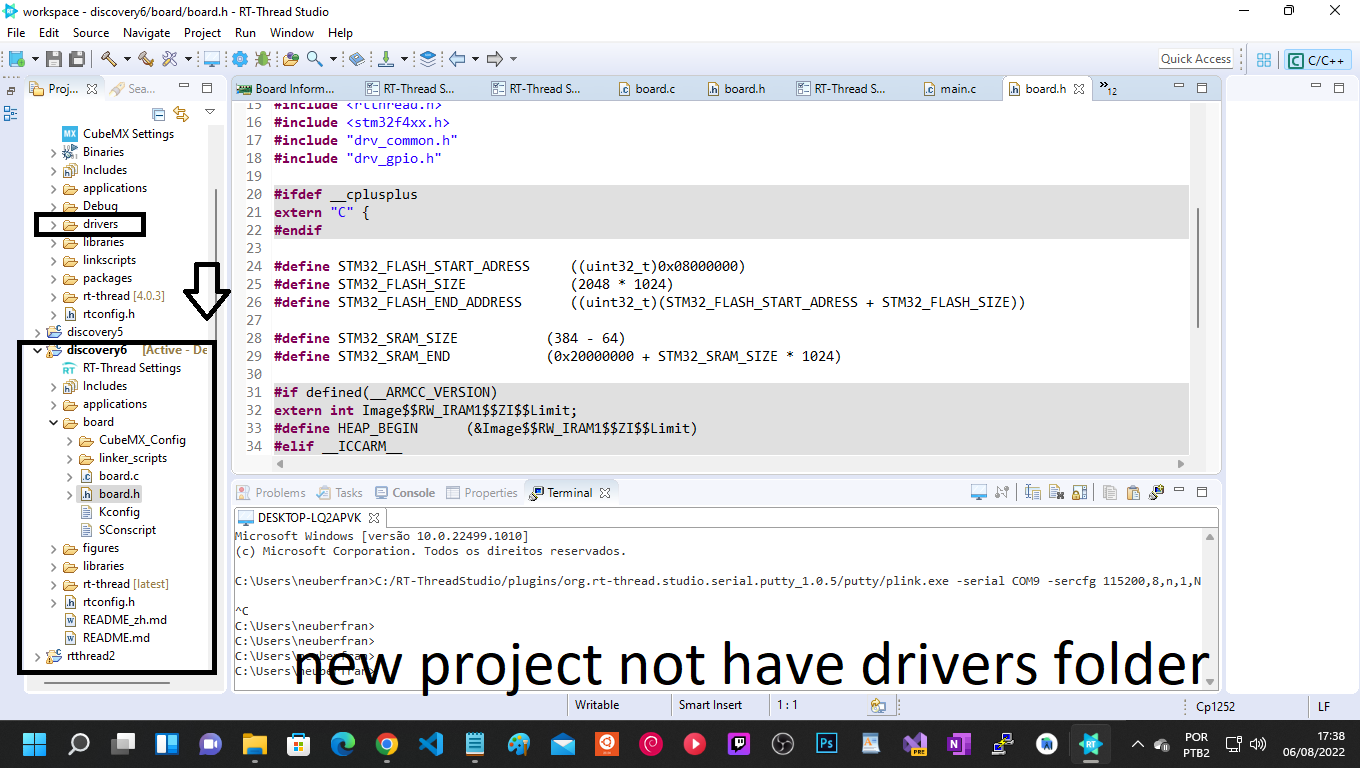Screen dimensions: 1360x768
Task: Select the Flash Download icon on the toolbar
Action: click(384, 60)
